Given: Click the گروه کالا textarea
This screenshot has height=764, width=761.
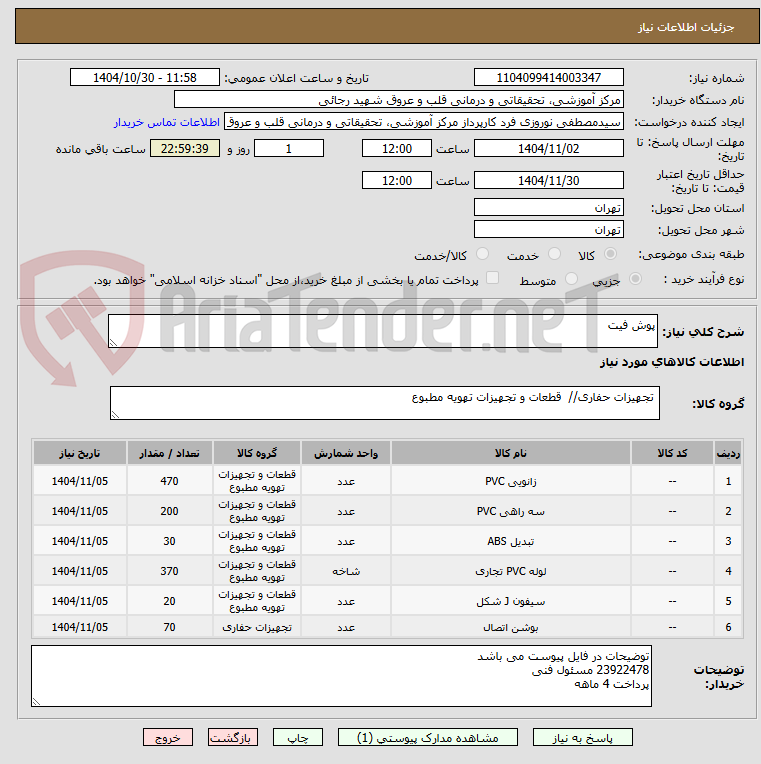Looking at the screenshot, I should click(x=385, y=403).
